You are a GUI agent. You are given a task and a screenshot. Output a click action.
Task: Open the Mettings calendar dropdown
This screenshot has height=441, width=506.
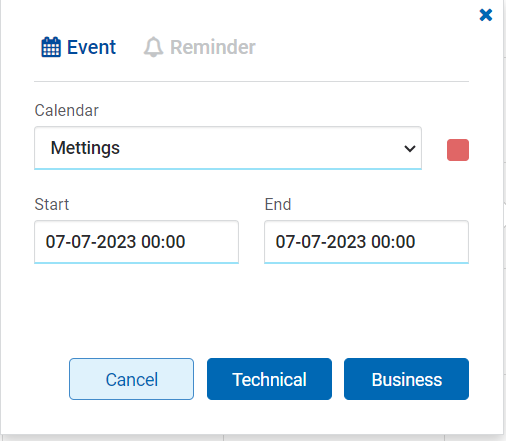pos(228,148)
